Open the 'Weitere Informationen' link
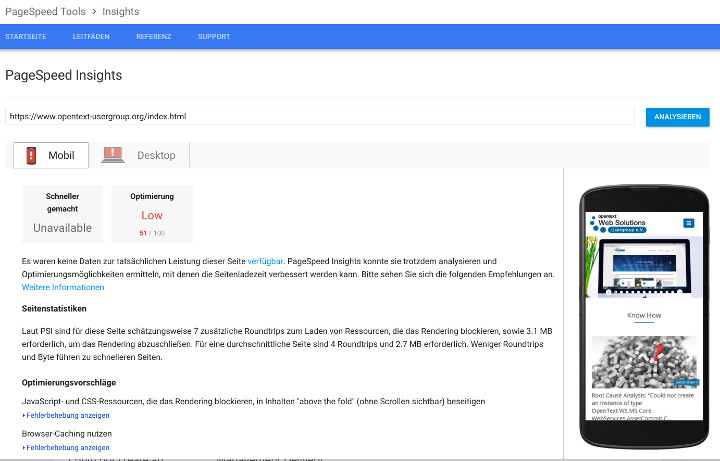The image size is (720, 461). [x=63, y=287]
